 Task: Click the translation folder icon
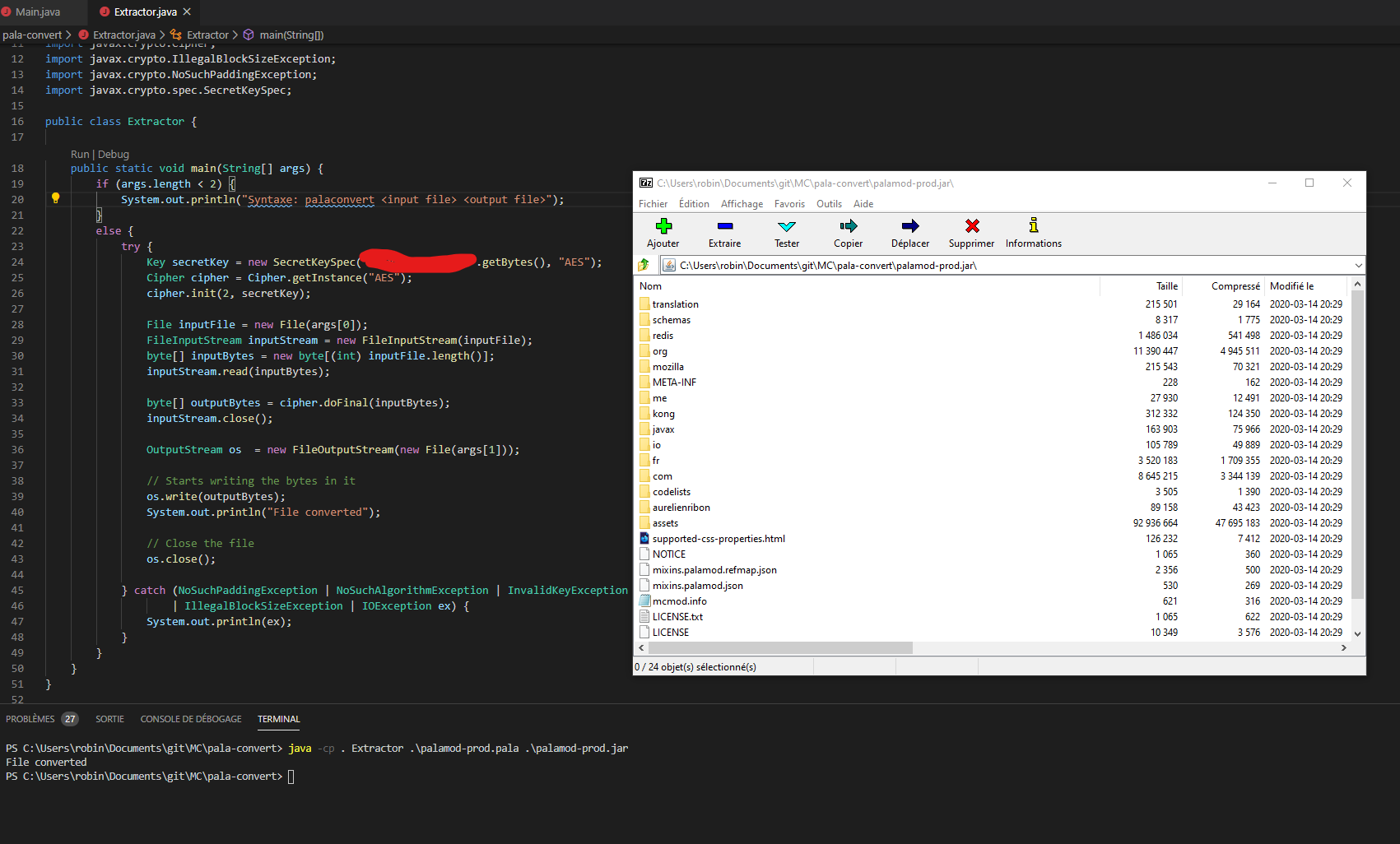644,304
